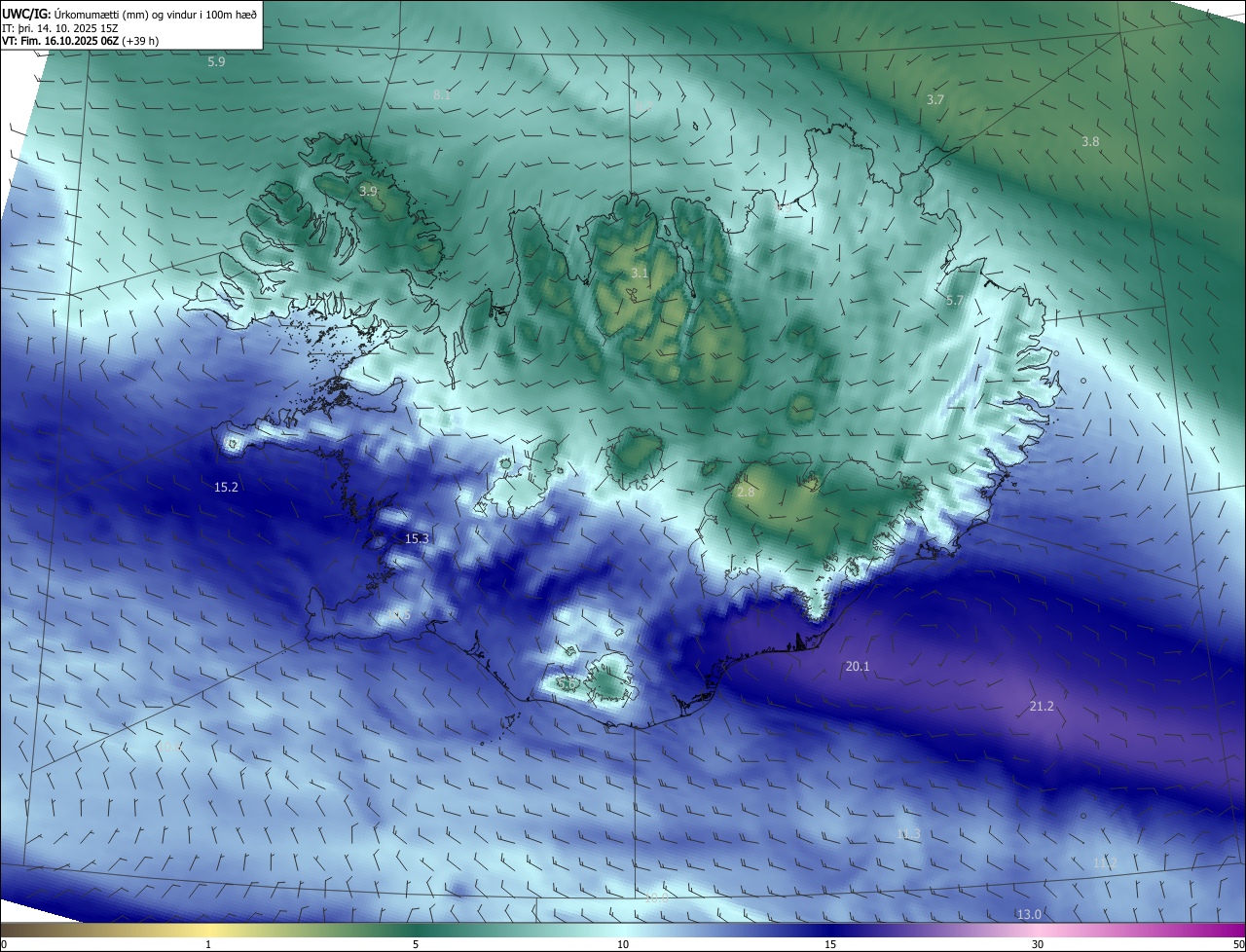Click the precipitation colour scale bar
Screen dimensions: 1246x952
(x=623, y=931)
